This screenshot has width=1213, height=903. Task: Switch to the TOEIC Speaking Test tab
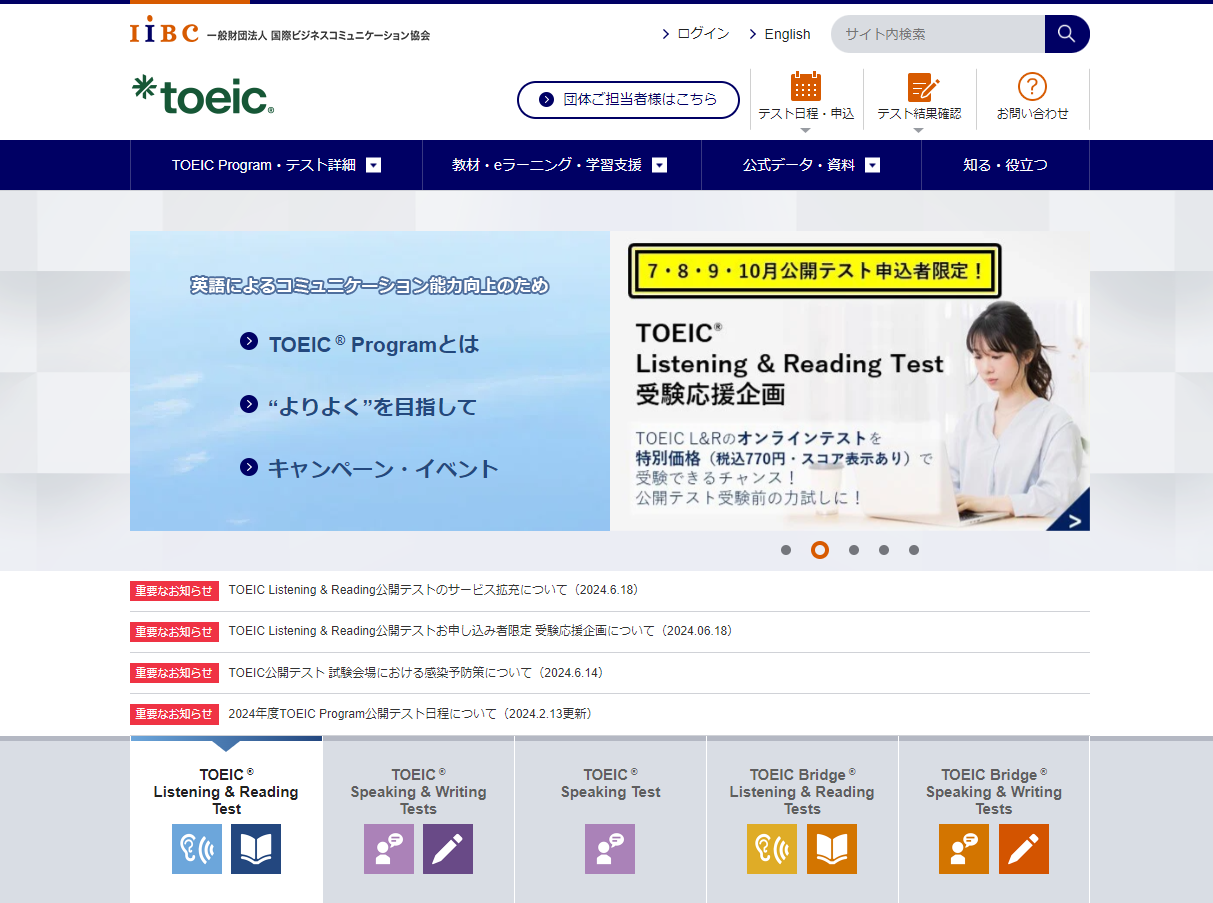pyautogui.click(x=610, y=790)
